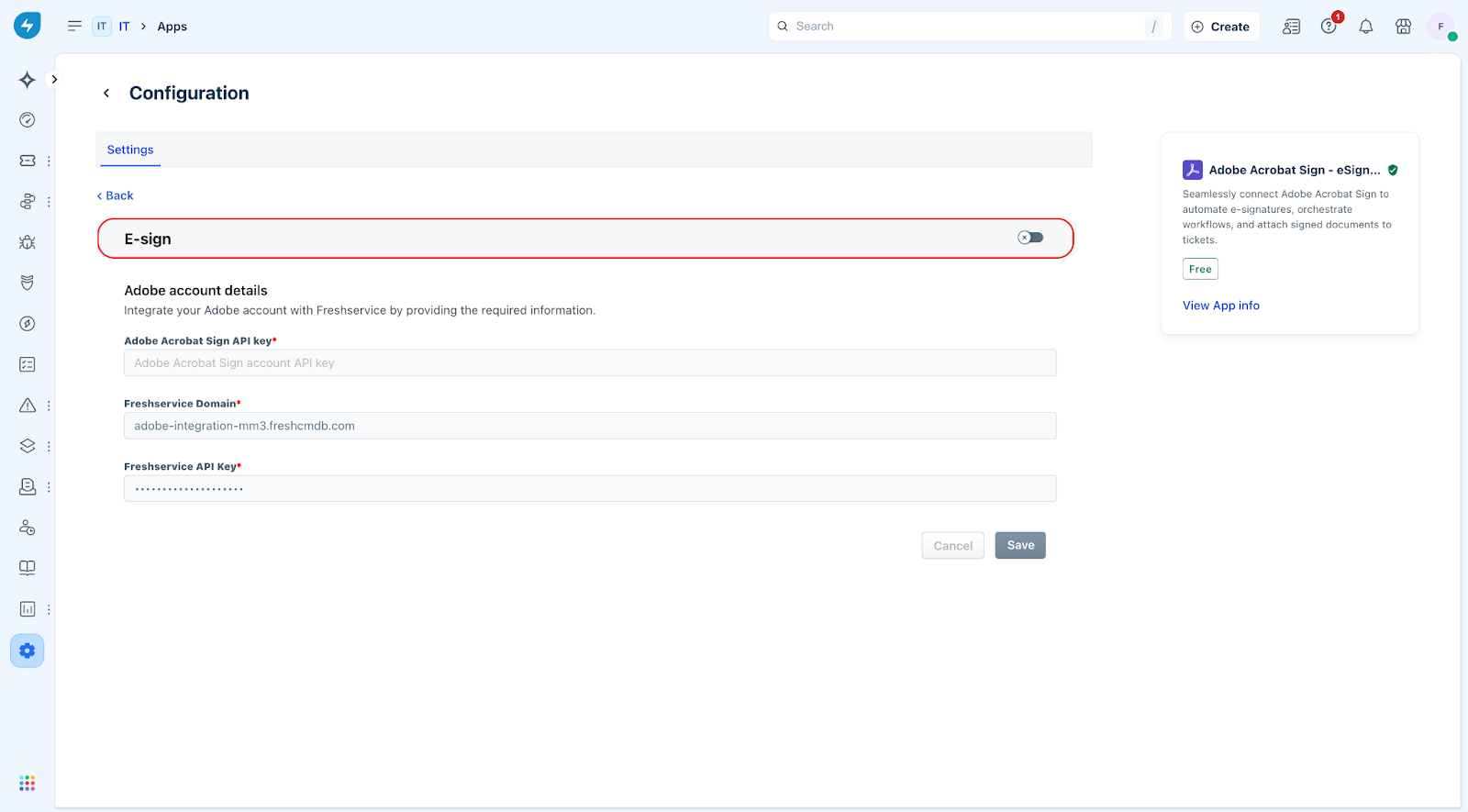The width and height of the screenshot is (1468, 812).
Task: Open three-dot menu beside layers icon
Action: [49, 446]
